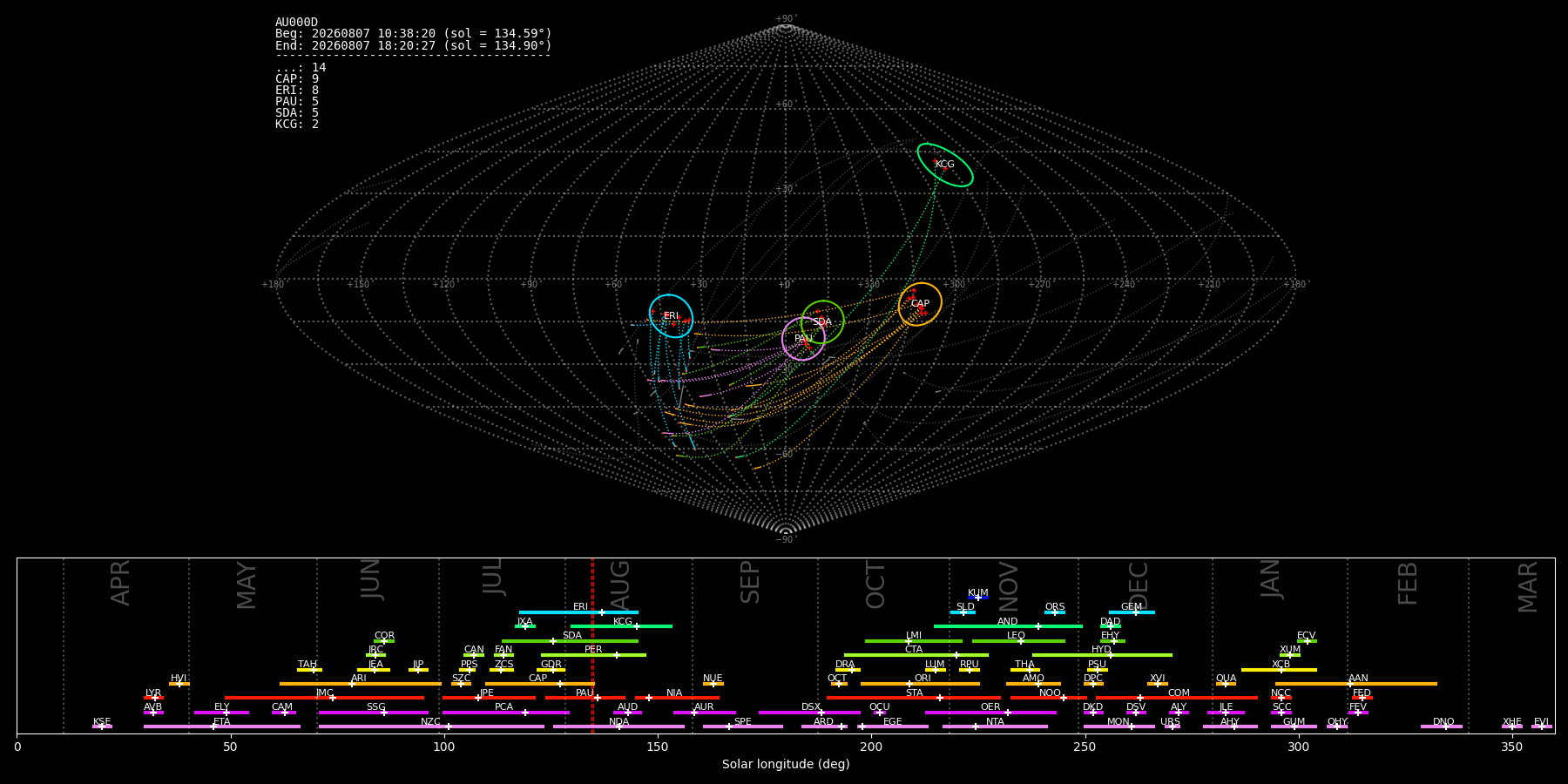The image size is (1568, 784).
Task: Click the CAP orange radiant circle
Action: [920, 304]
